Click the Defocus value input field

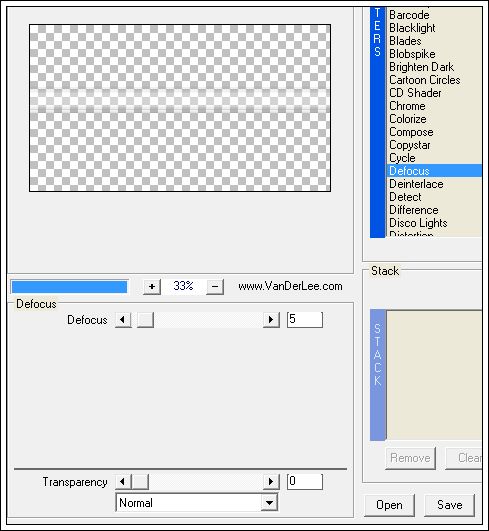305,320
